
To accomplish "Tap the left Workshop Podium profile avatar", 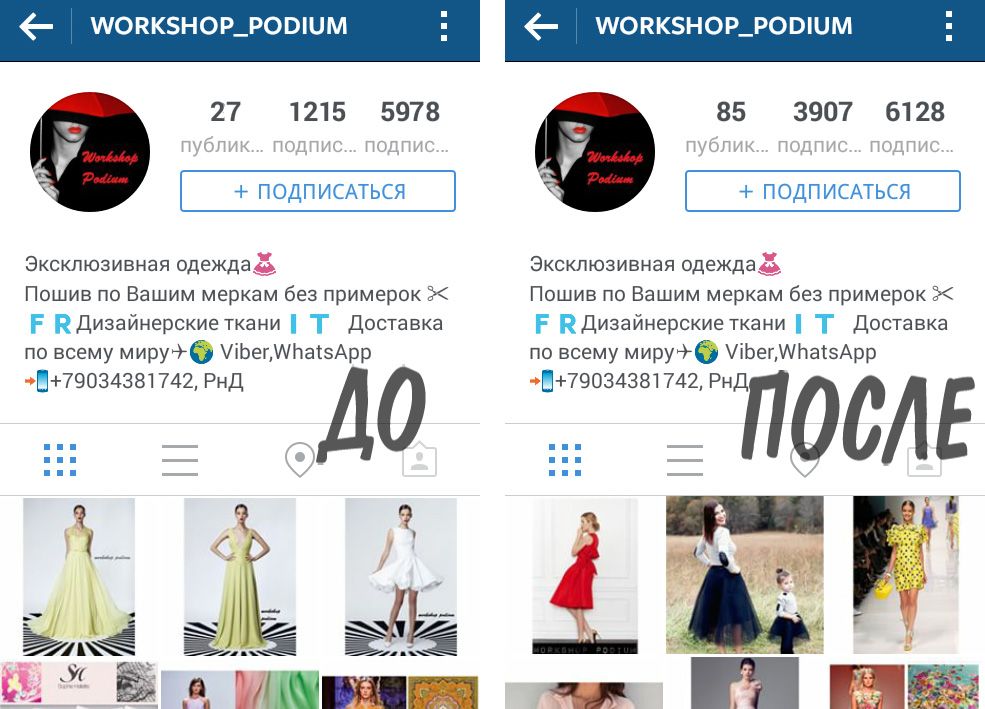I will tap(90, 152).
